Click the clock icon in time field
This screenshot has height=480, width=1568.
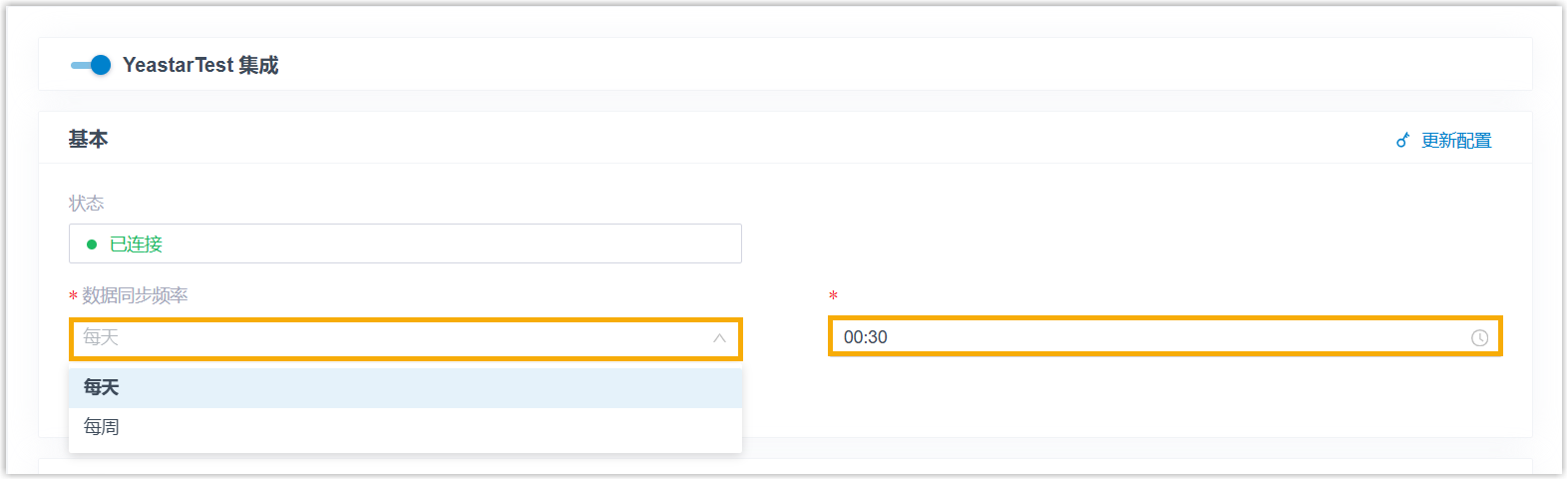pyautogui.click(x=1479, y=338)
